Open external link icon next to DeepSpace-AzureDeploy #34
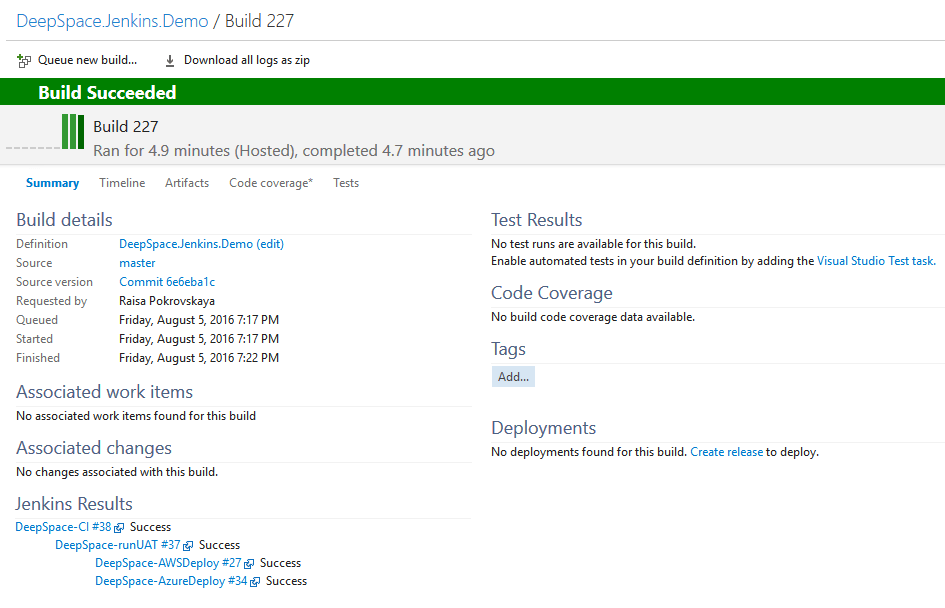The height and width of the screenshot is (608, 945). click(x=255, y=582)
